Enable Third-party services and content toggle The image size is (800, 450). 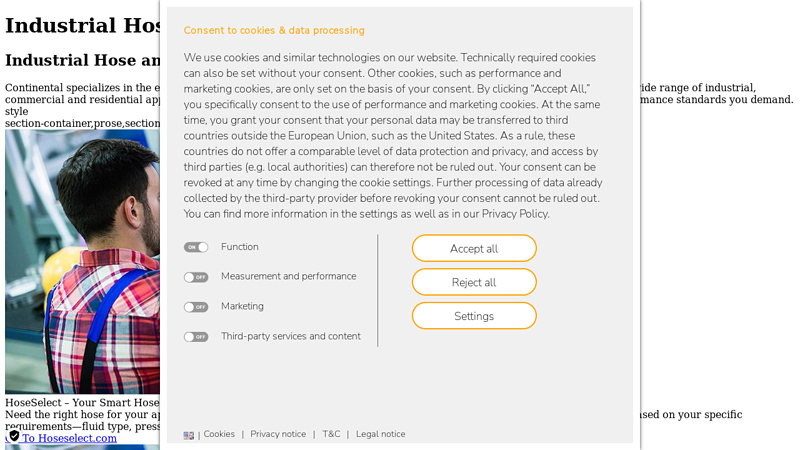point(196,337)
